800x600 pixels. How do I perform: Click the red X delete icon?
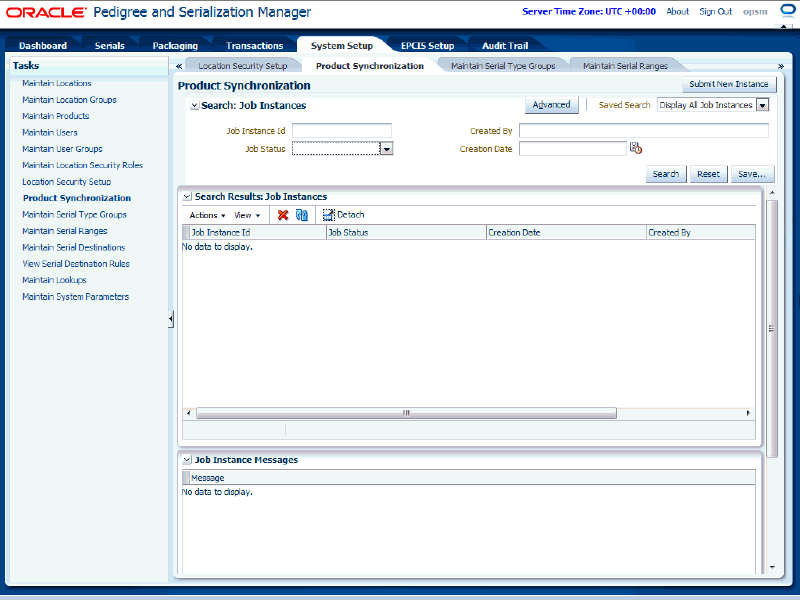tap(283, 215)
